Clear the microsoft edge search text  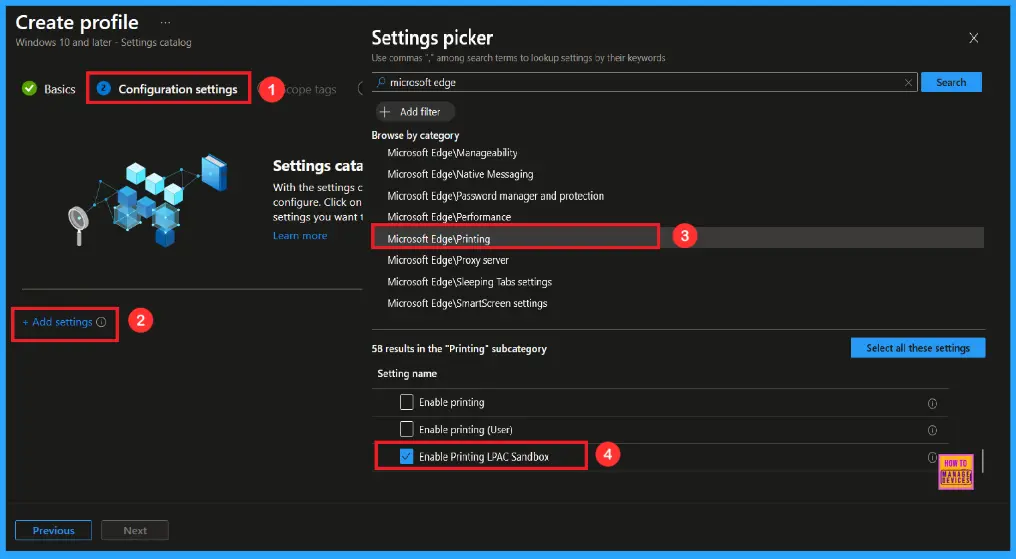(x=908, y=82)
